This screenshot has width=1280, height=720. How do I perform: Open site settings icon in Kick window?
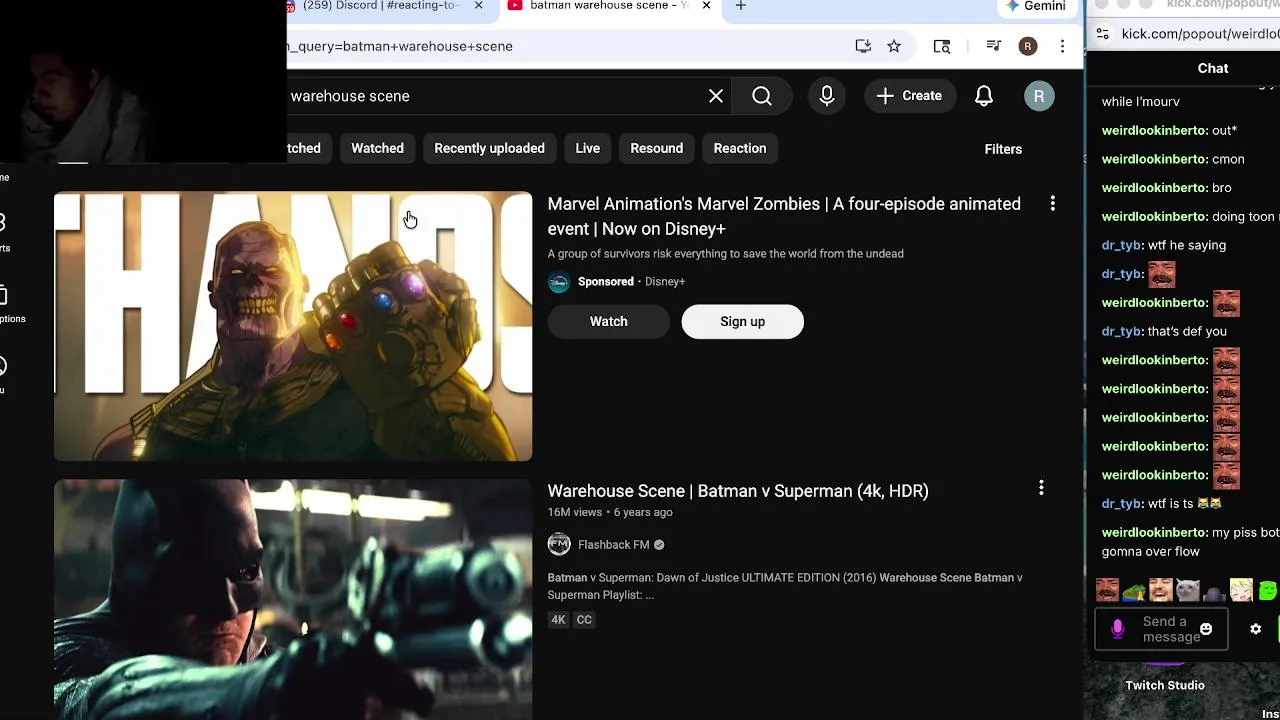(x=1103, y=34)
